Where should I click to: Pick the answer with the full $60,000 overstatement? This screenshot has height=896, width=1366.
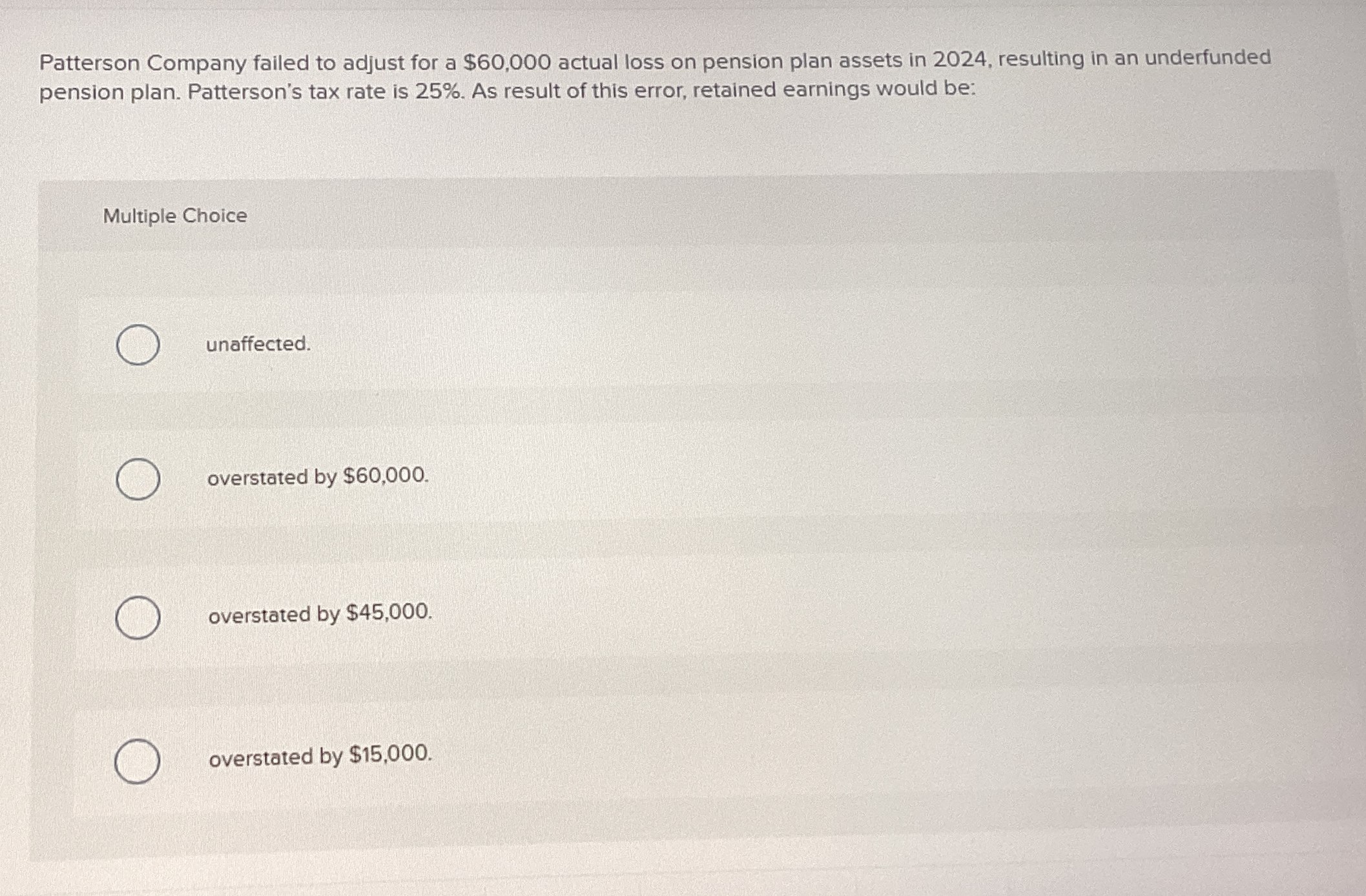click(318, 478)
